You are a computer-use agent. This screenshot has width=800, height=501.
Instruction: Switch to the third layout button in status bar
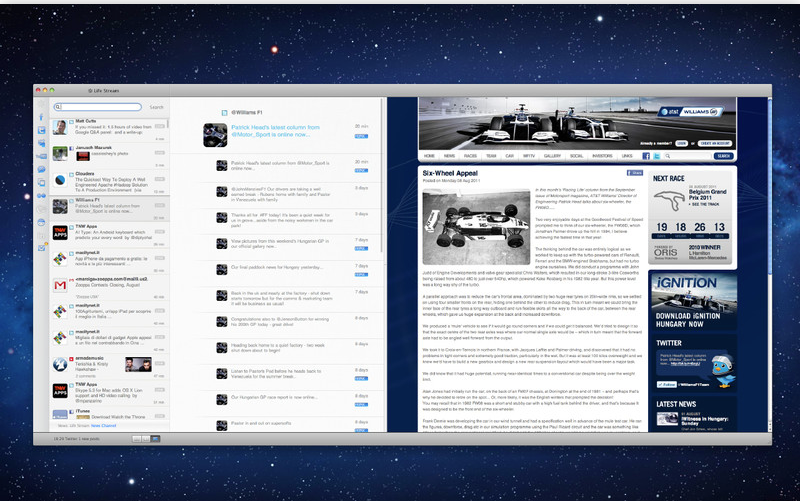point(156,439)
